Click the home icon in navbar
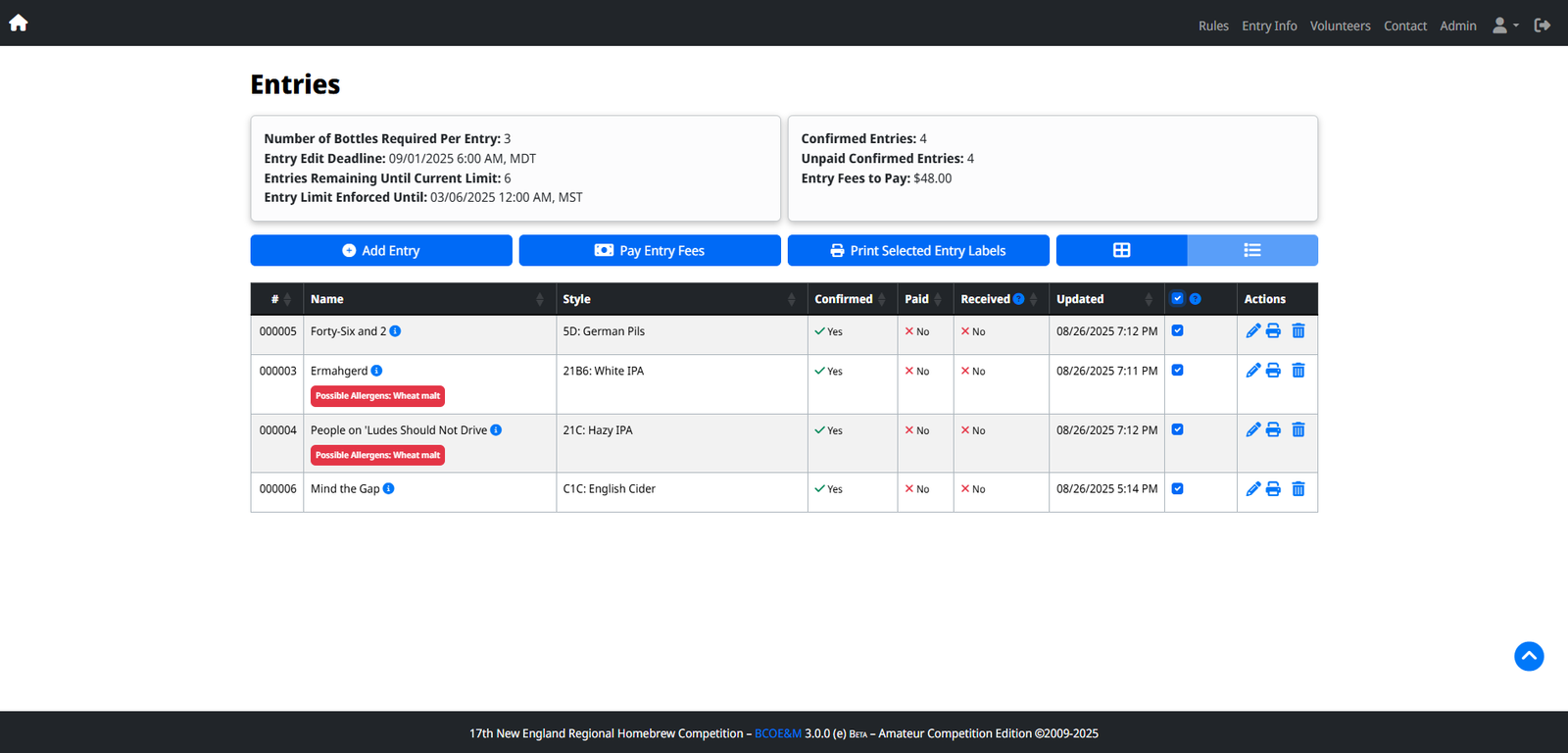 pos(19,24)
